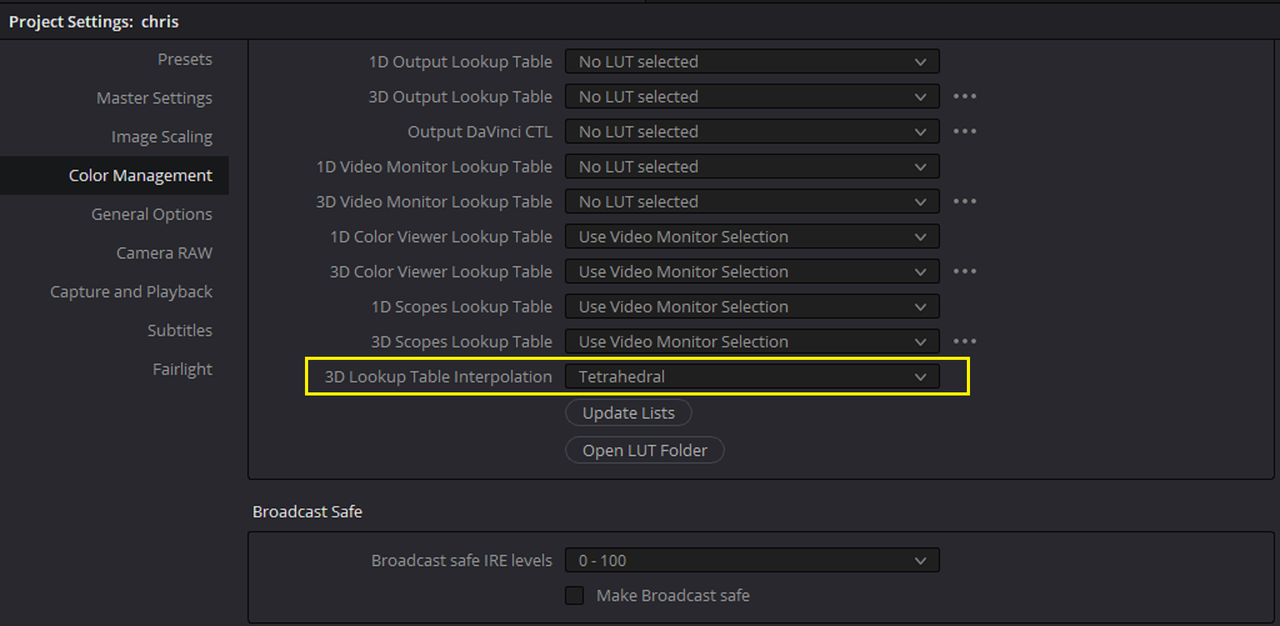This screenshot has height=626, width=1280.
Task: Expand 3D Lookup Table Interpolation dropdown
Action: [752, 377]
